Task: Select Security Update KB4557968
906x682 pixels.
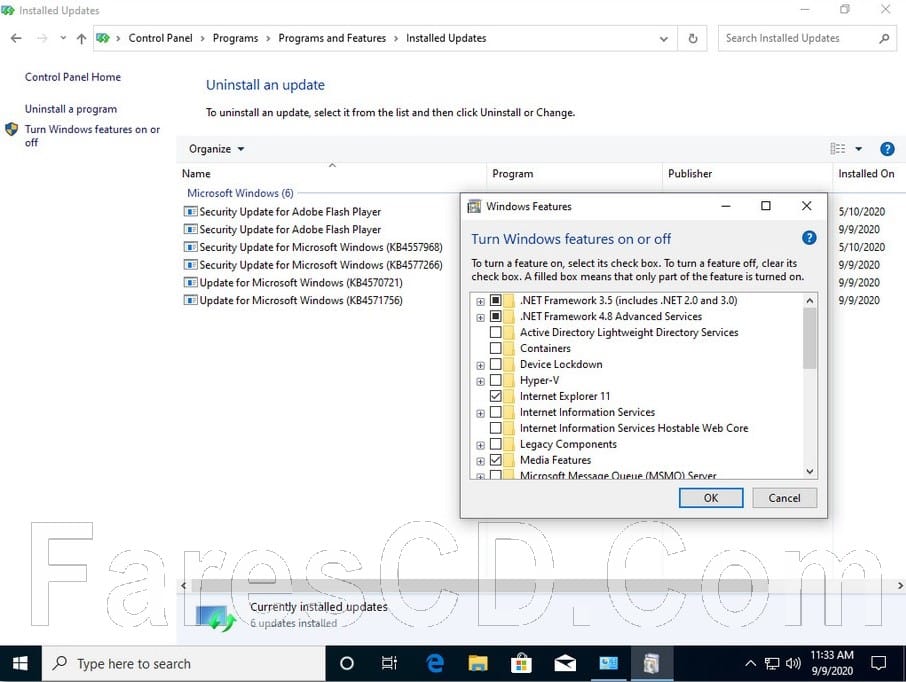Action: coord(321,247)
